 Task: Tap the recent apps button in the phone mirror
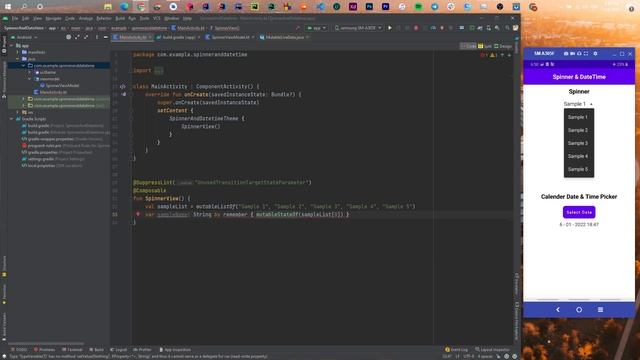(x=600, y=310)
